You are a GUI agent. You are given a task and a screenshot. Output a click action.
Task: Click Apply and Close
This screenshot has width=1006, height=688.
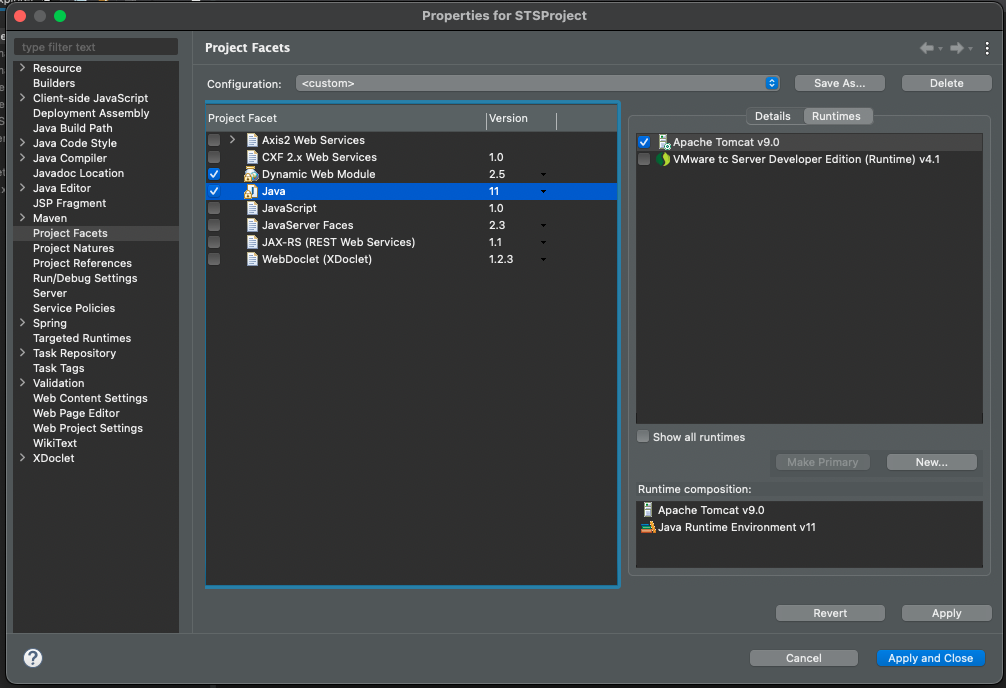tap(930, 658)
